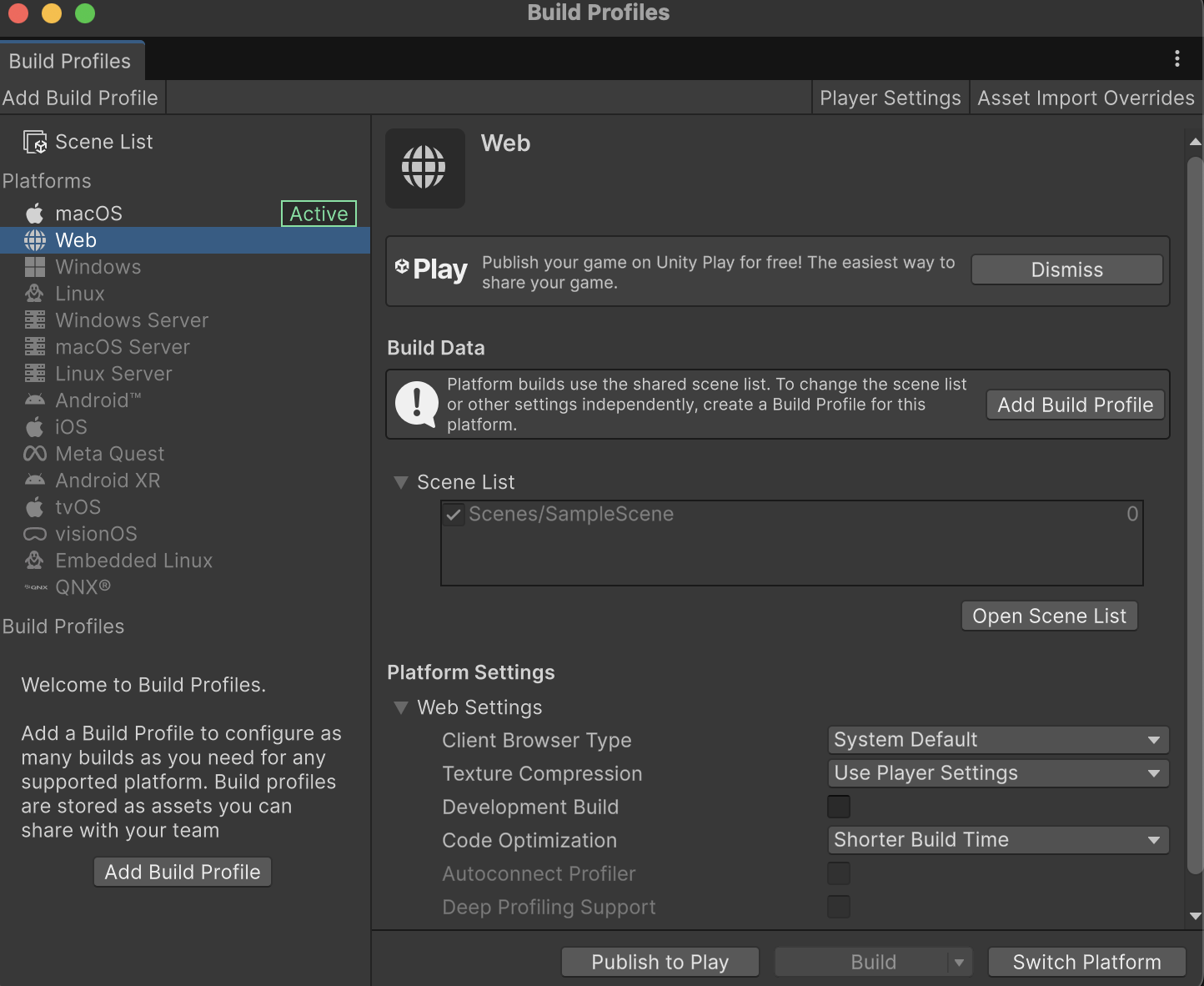Click the Windows platform icon
The image size is (1204, 986).
pos(34,267)
